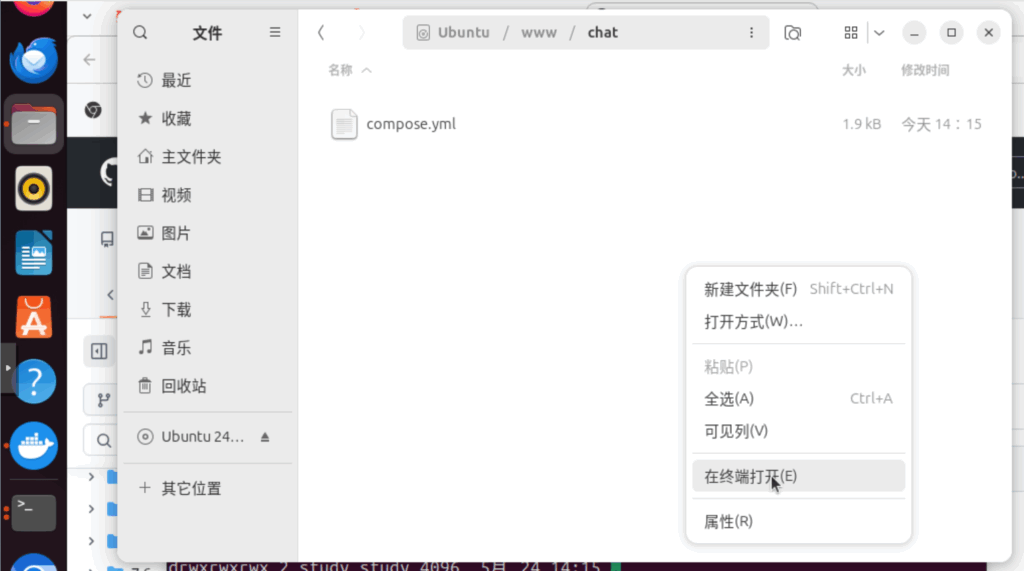Open the view options dropdown arrow
Image resolution: width=1024 pixels, height=571 pixels.
point(879,33)
